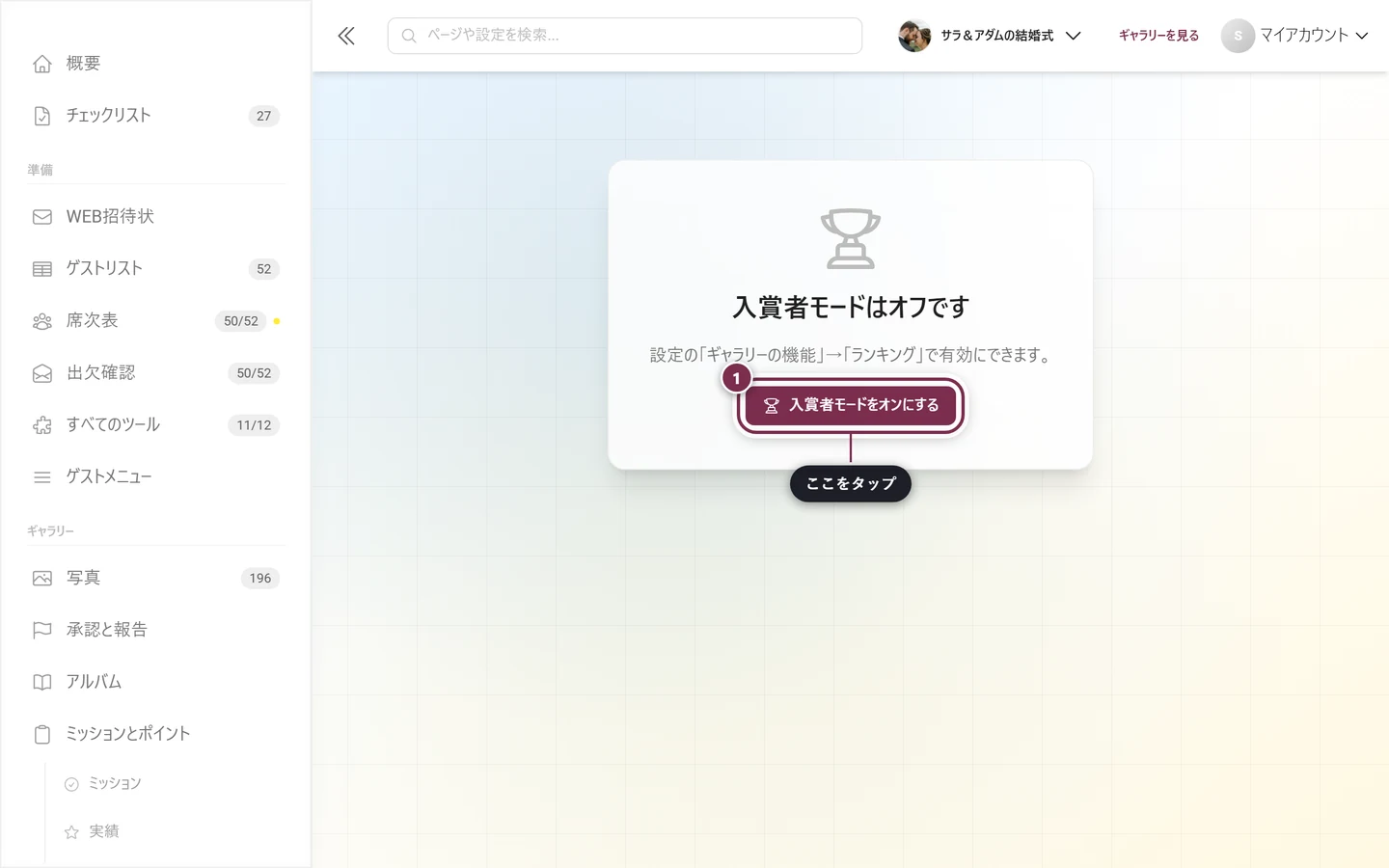Click the open envelope icon for 出欠確認
Viewport: 1389px width, 868px height.
pos(42,373)
